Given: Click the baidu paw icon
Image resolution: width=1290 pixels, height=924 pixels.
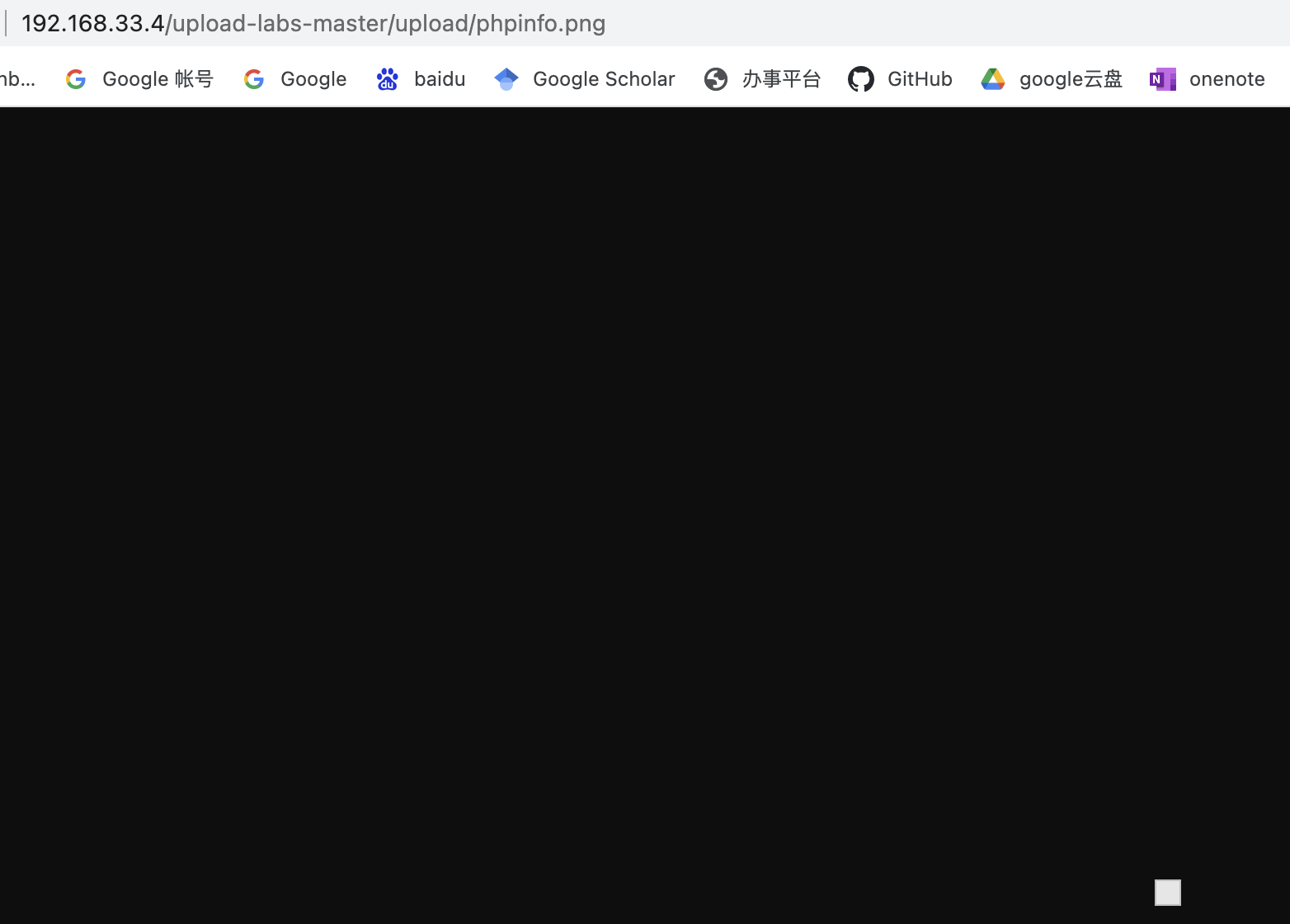Looking at the screenshot, I should pyautogui.click(x=387, y=79).
